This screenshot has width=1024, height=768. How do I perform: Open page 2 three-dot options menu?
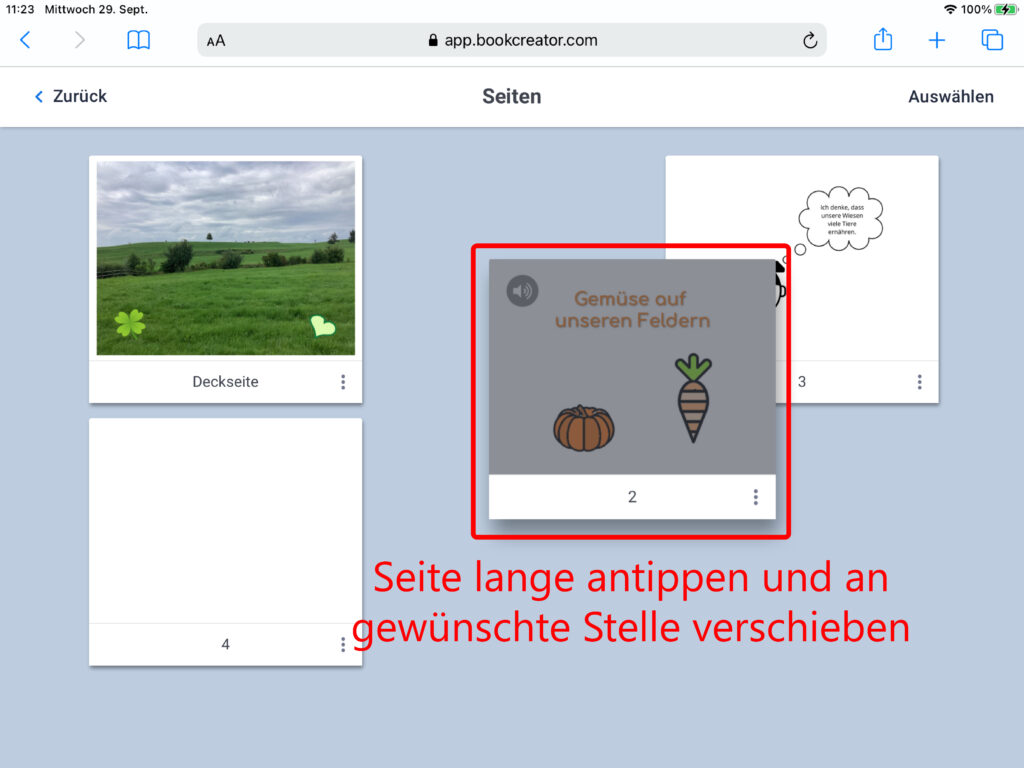click(x=755, y=497)
